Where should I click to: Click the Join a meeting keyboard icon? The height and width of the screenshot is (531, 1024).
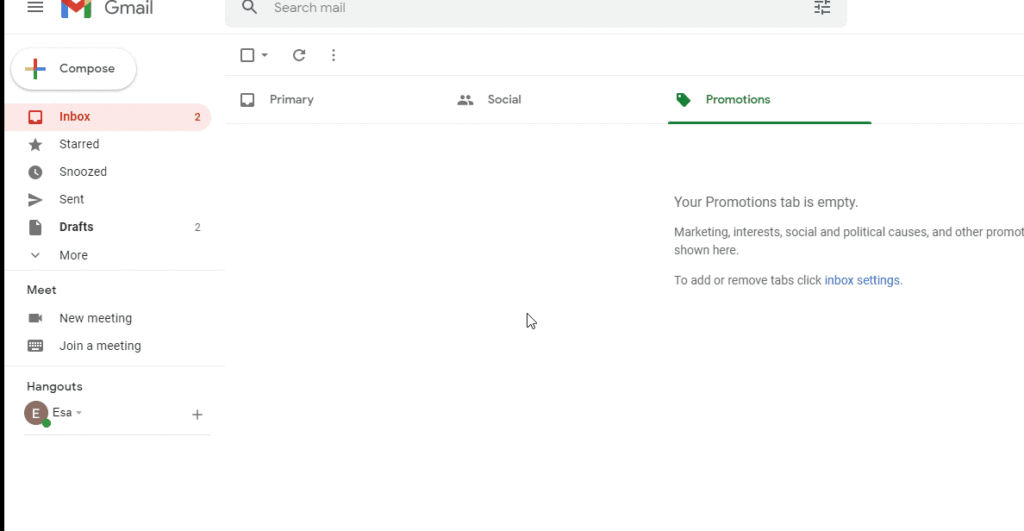[36, 346]
